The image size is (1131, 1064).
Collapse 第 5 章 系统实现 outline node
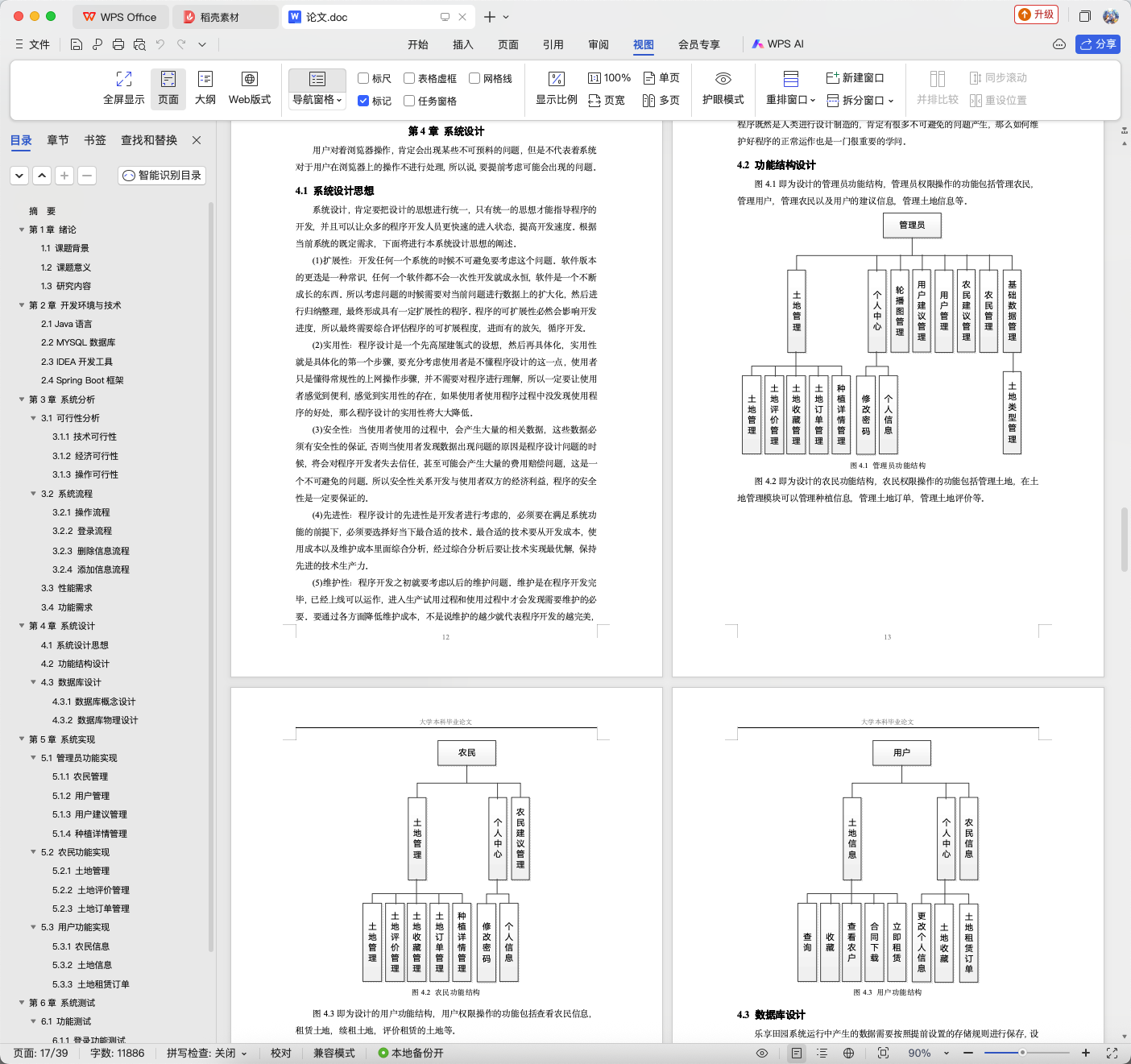(22, 739)
